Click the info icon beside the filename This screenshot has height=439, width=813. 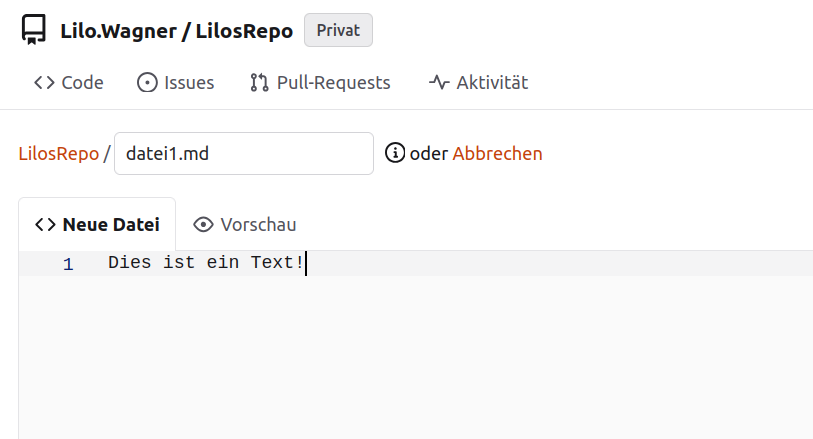[x=395, y=154]
